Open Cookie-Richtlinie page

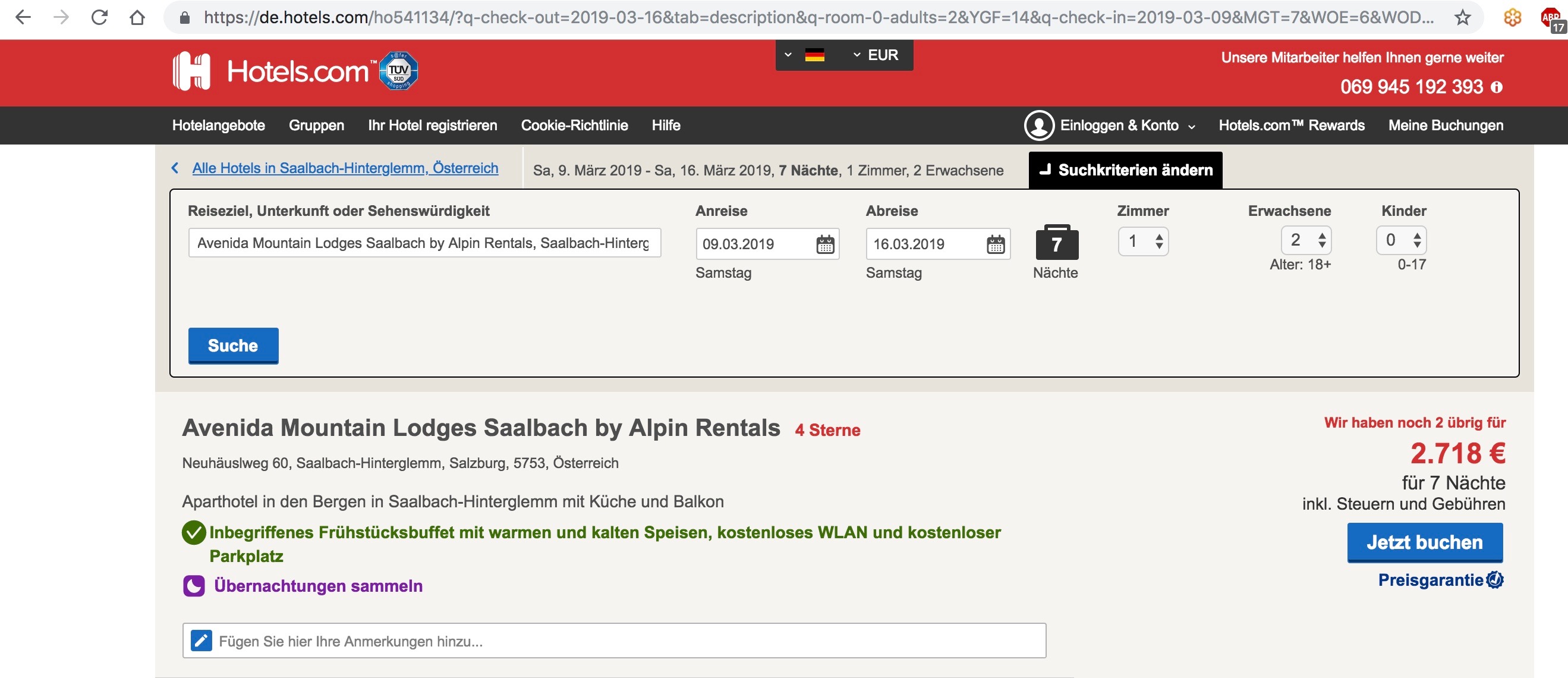(575, 125)
